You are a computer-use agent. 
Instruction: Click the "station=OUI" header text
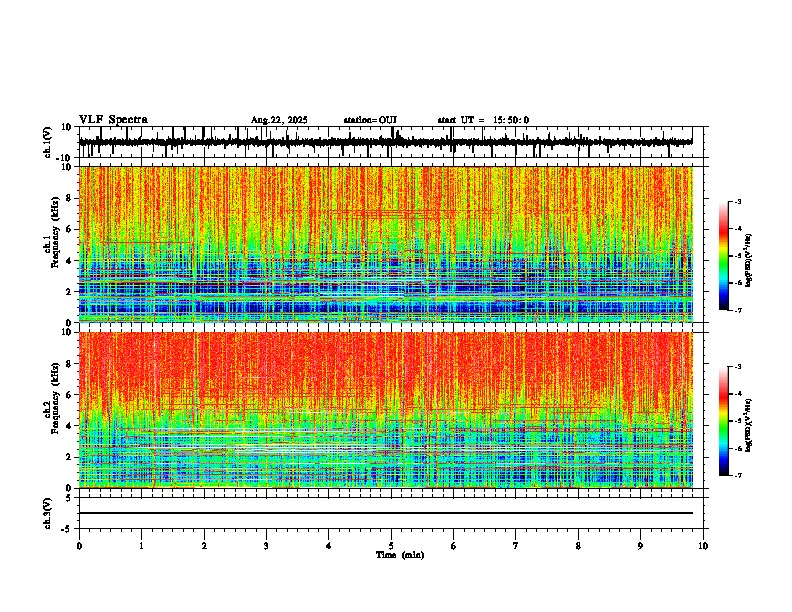coord(370,120)
